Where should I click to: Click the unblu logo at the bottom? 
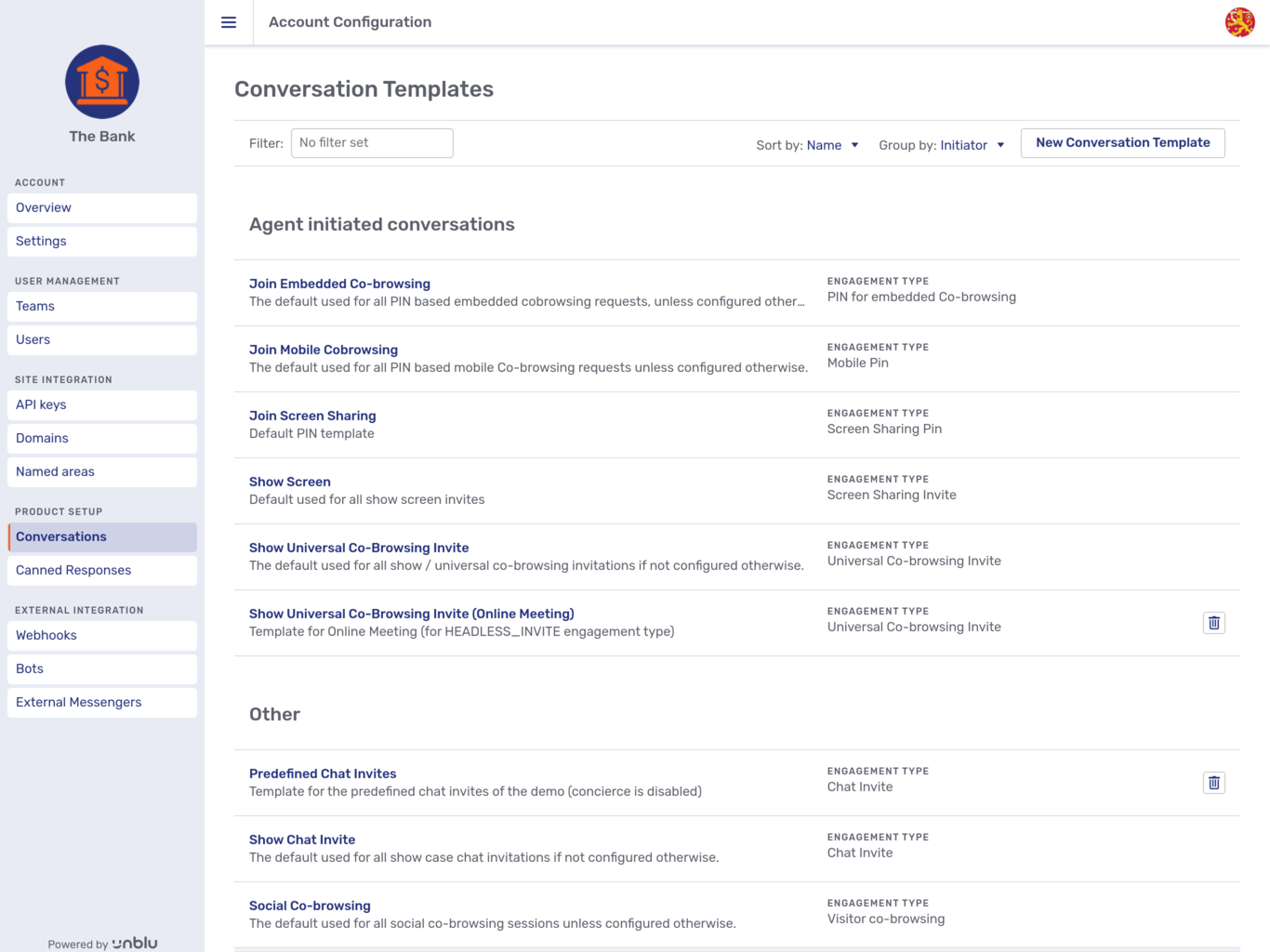tap(135, 943)
